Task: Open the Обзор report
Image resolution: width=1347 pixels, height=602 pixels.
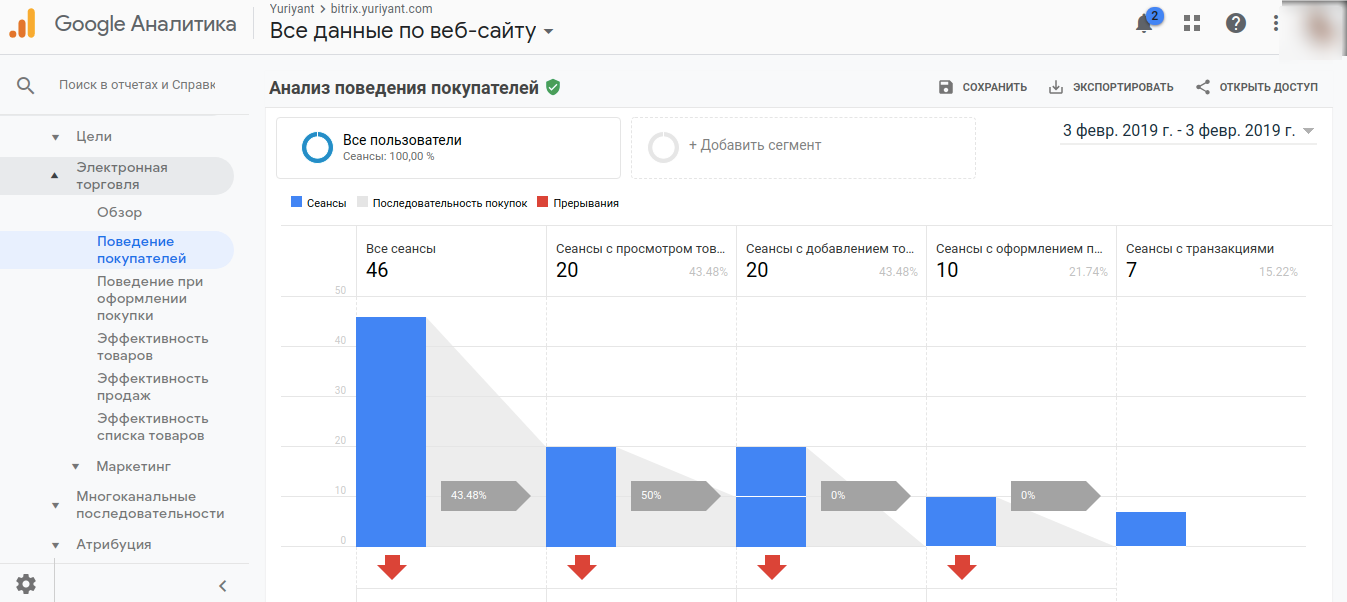Action: tap(119, 212)
